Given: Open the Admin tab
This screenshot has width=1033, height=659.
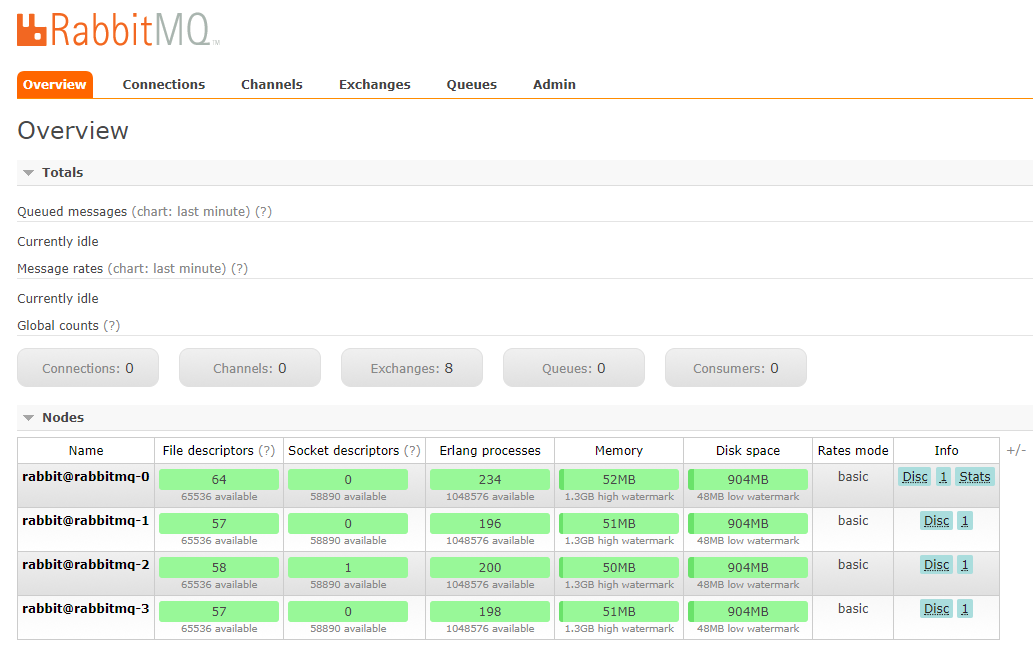Looking at the screenshot, I should coord(554,84).
